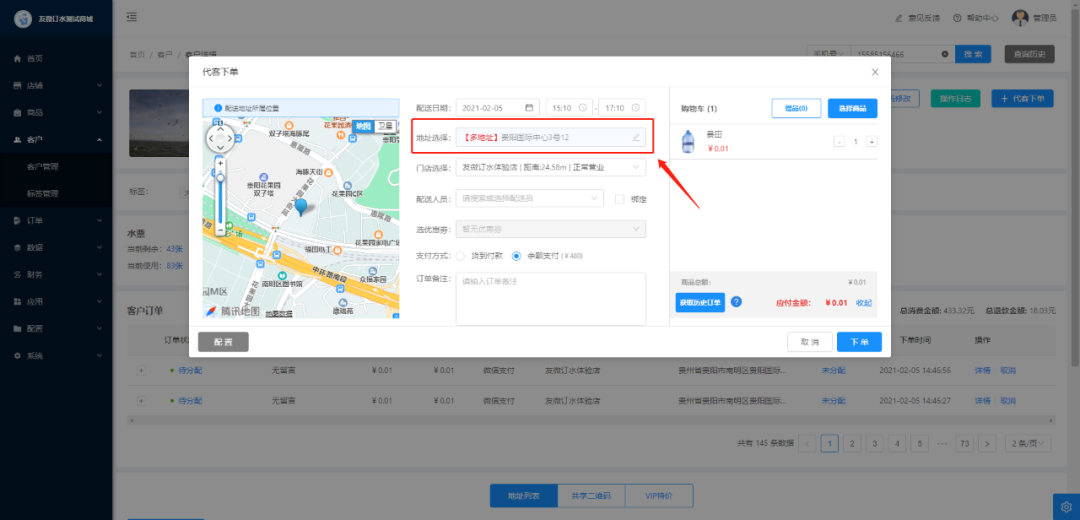Open the settings gear icon at bottom-right
Screen dimensions: 1080x520
(1066, 506)
